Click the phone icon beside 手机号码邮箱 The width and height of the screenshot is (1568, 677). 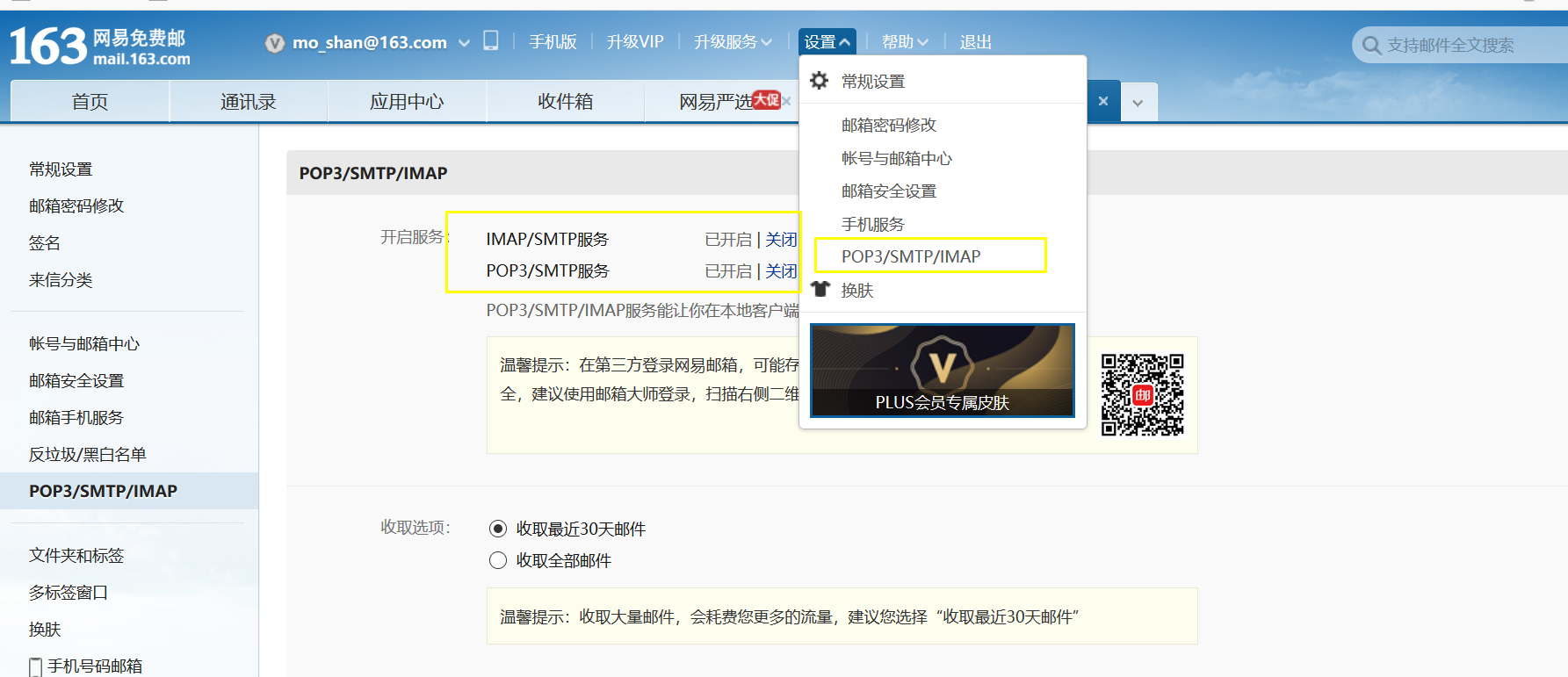coord(35,666)
